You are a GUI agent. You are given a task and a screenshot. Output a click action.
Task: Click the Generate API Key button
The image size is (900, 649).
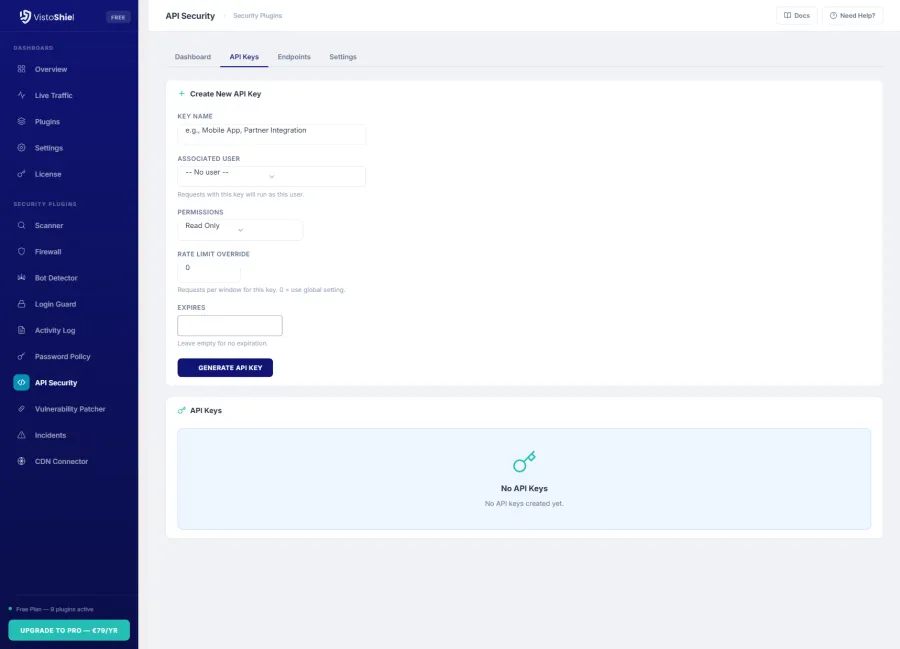pyautogui.click(x=225, y=367)
